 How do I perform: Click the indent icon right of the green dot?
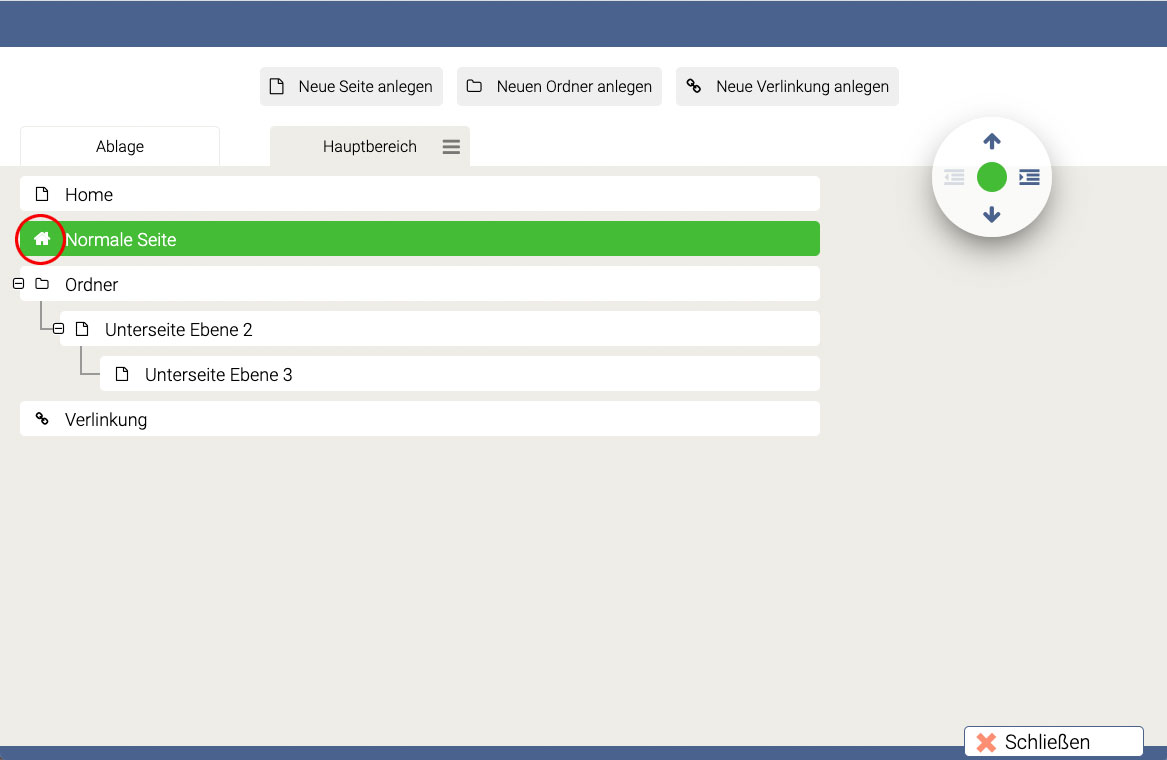(1029, 177)
